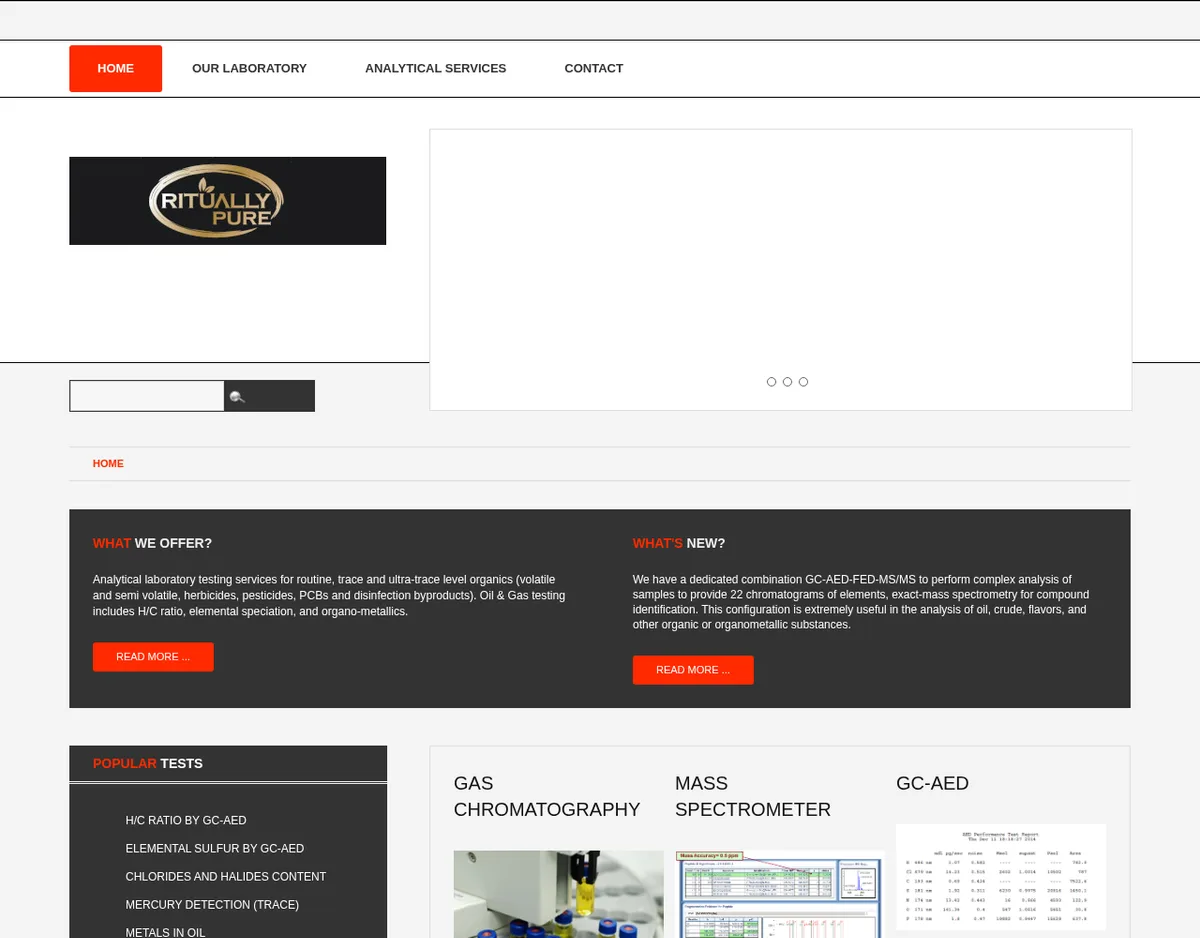Open Mercury Detection (Trace) test
This screenshot has width=1200, height=938.
coord(212,904)
